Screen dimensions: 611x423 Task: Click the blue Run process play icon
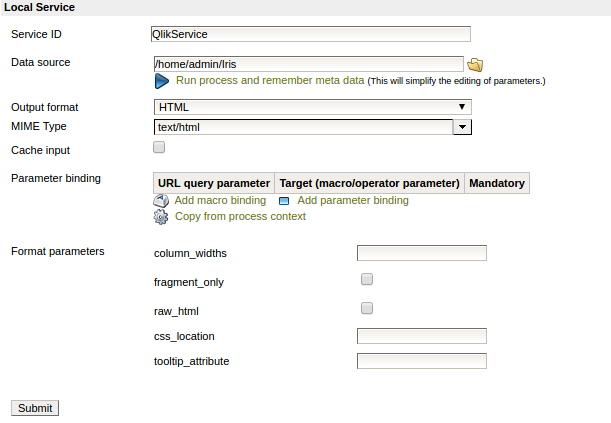pos(162,81)
